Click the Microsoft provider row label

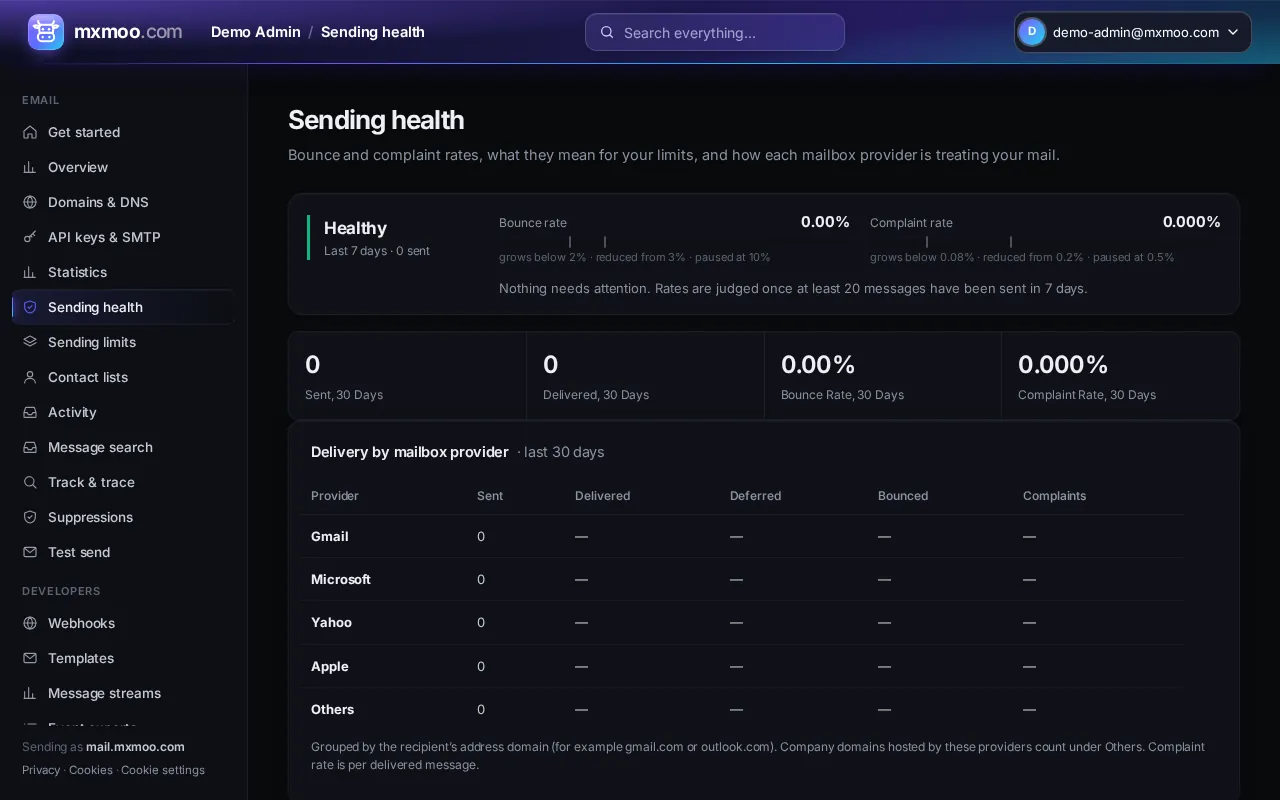tap(341, 579)
